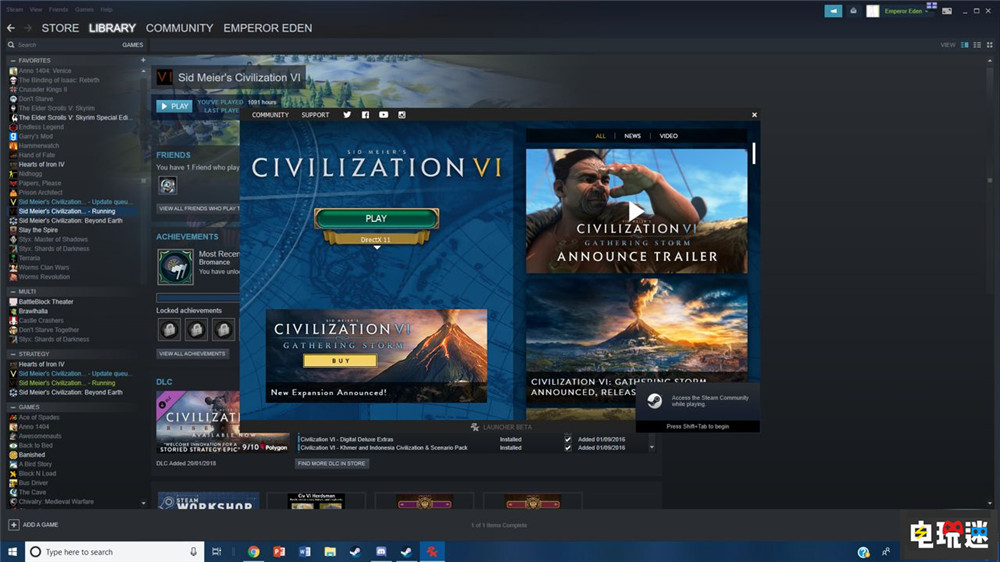Image resolution: width=1000 pixels, height=562 pixels.
Task: Open the Steam inbox envelope icon
Action: pyautogui.click(x=853, y=11)
